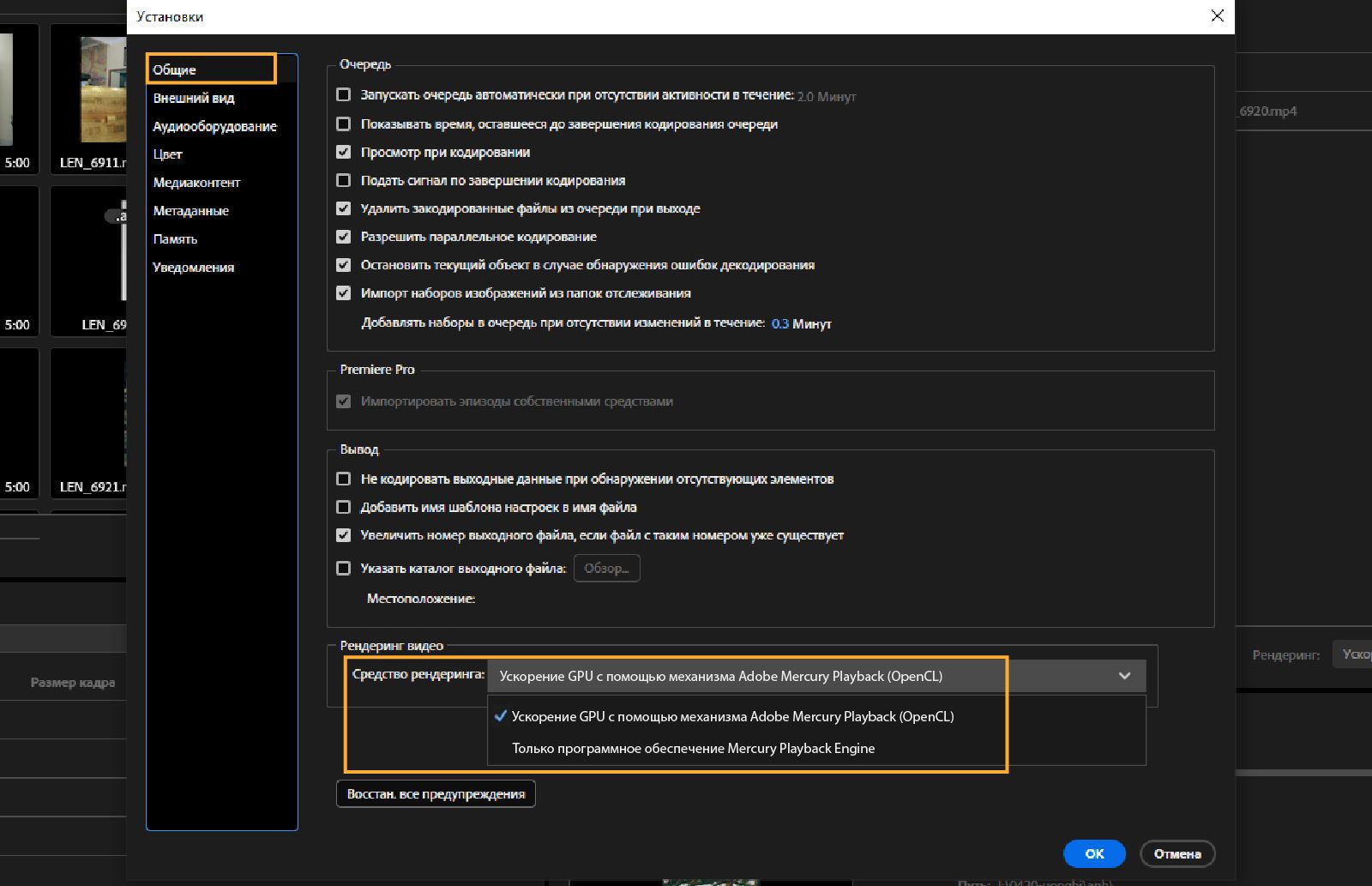Click the 0.3 minutes watch folder value
This screenshot has height=886, width=1372.
[x=780, y=323]
